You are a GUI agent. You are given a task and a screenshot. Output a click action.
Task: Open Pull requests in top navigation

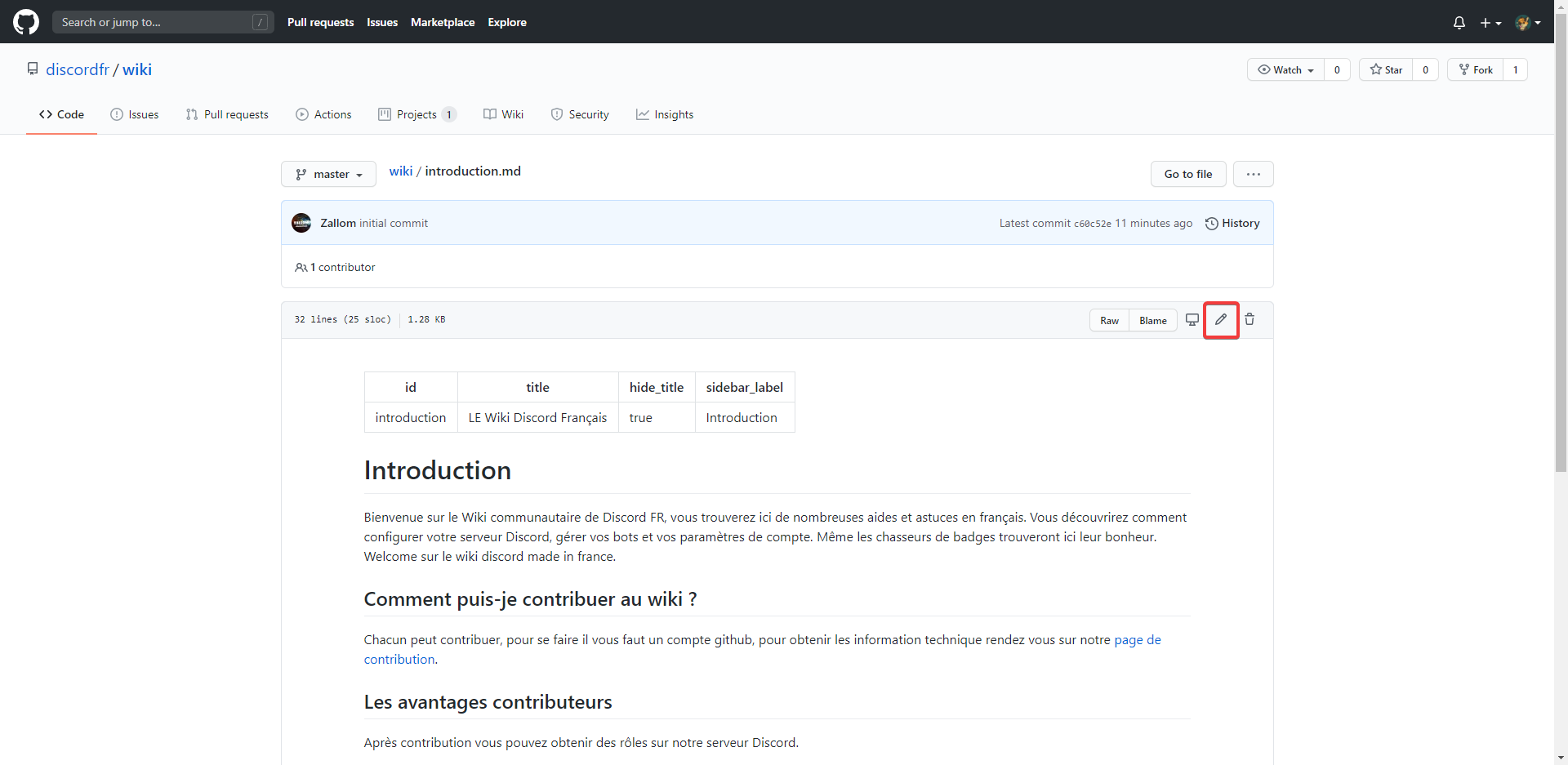pos(320,22)
